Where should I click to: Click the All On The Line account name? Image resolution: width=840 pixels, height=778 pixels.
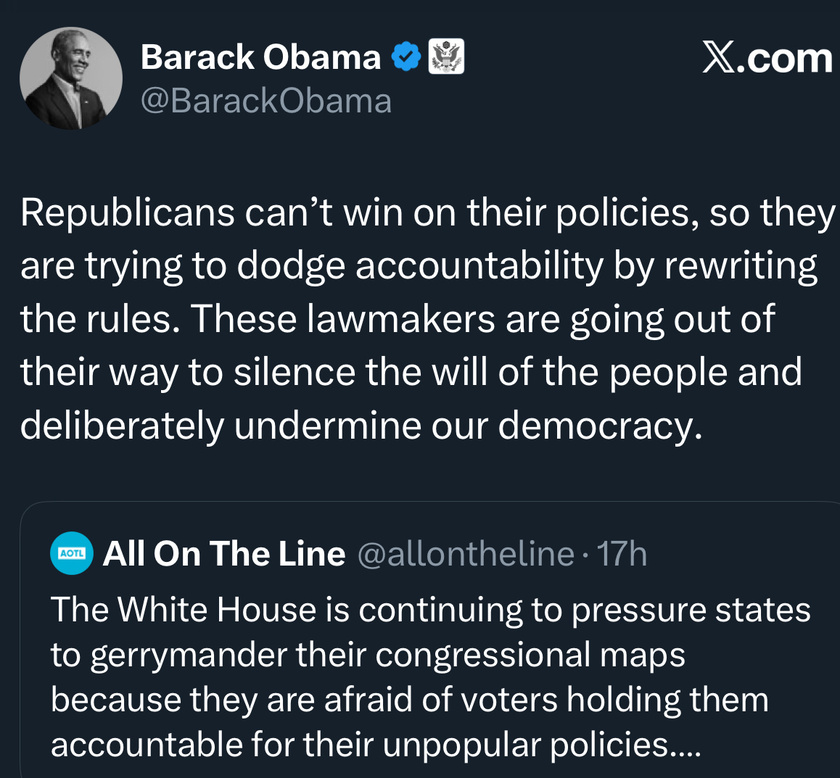pos(224,553)
